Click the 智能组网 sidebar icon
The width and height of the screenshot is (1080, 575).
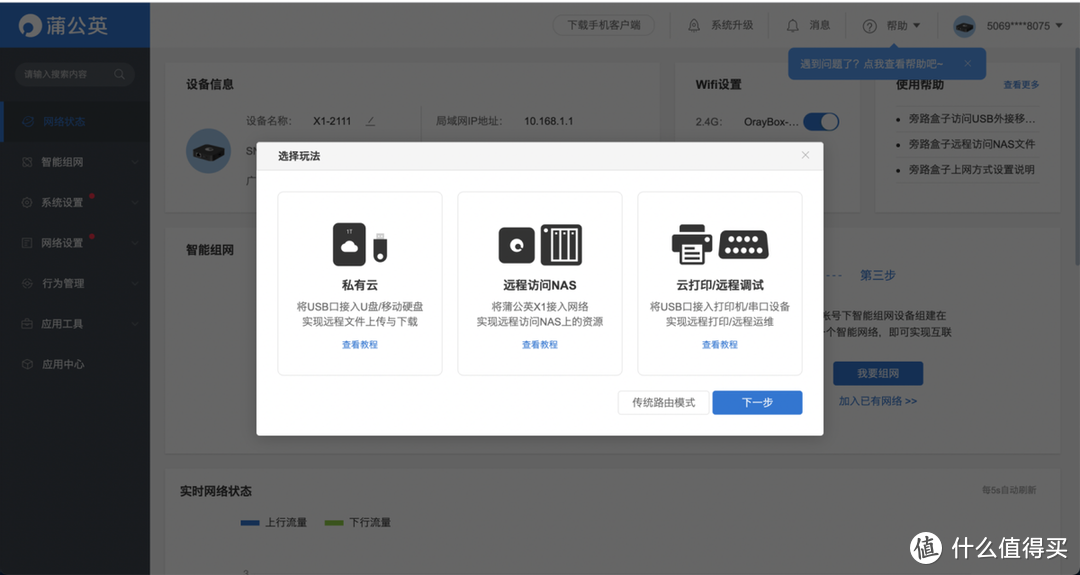pos(28,162)
